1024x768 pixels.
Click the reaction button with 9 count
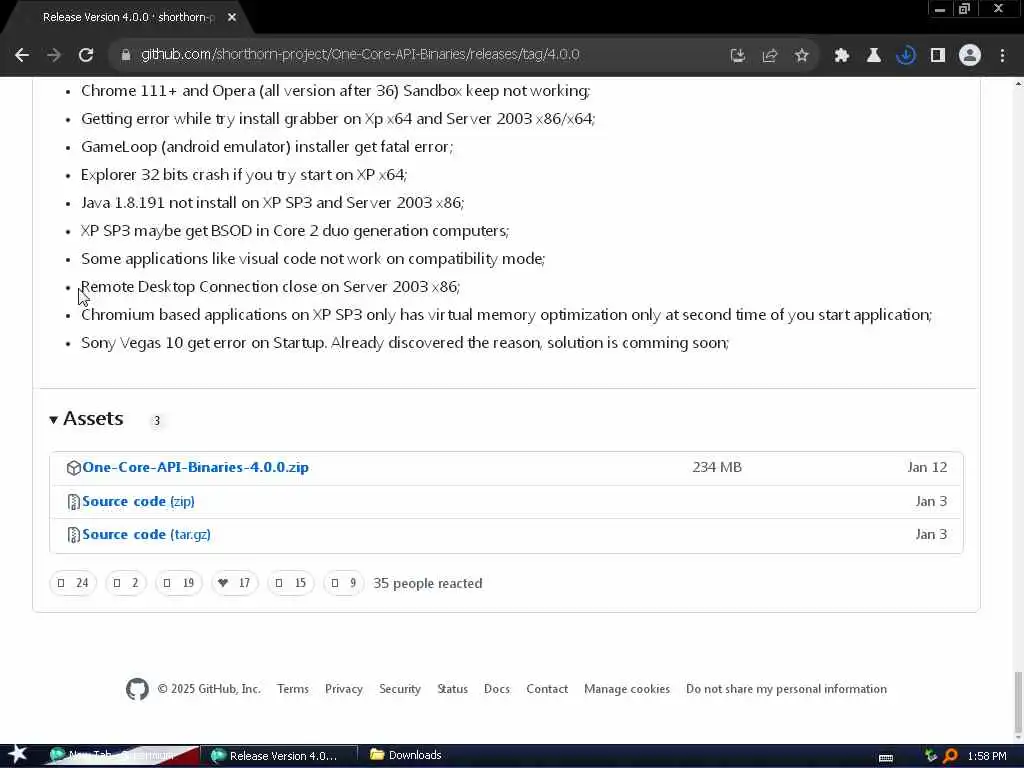click(x=344, y=583)
